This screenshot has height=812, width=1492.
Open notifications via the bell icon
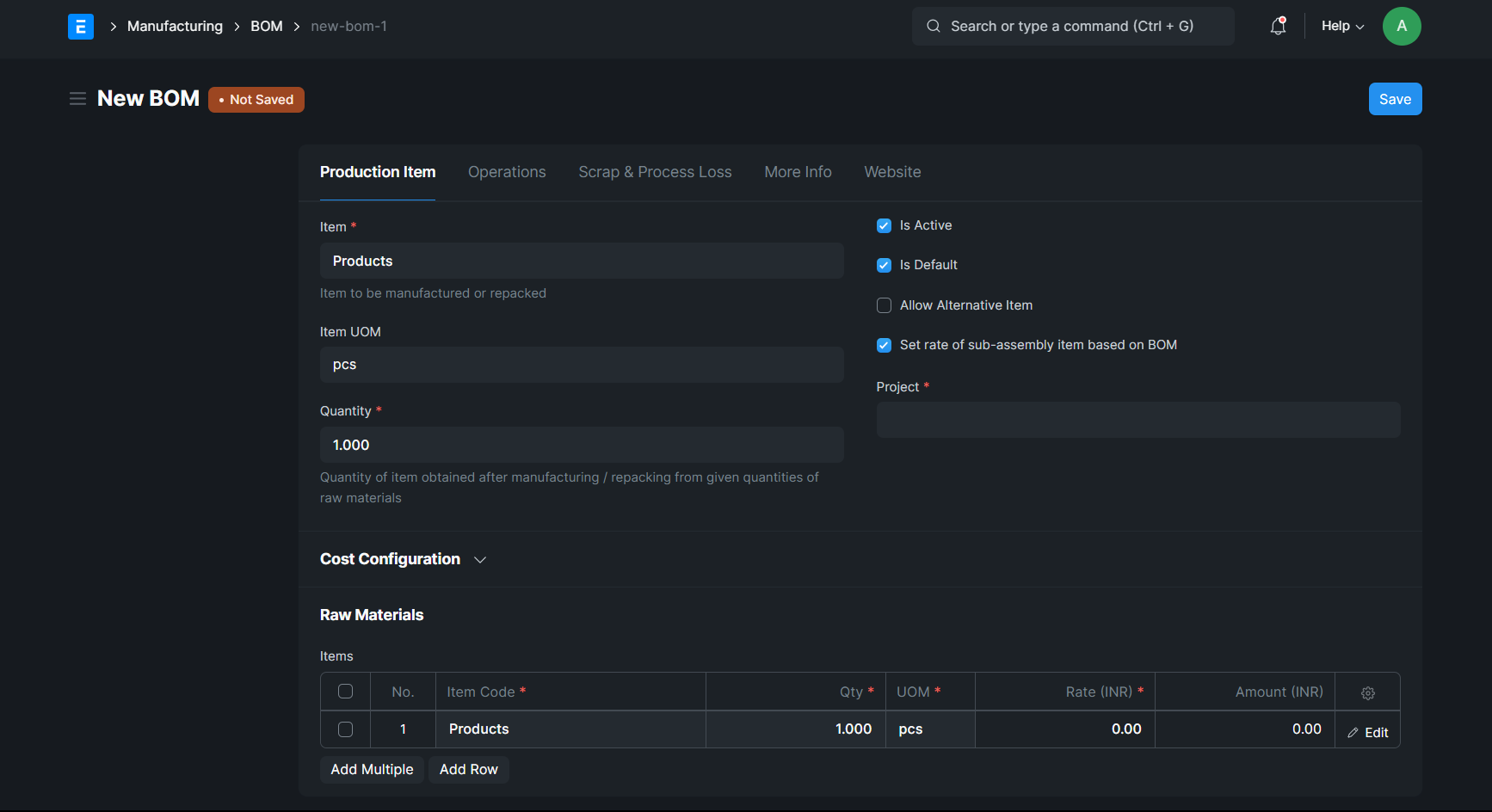coord(1277,26)
